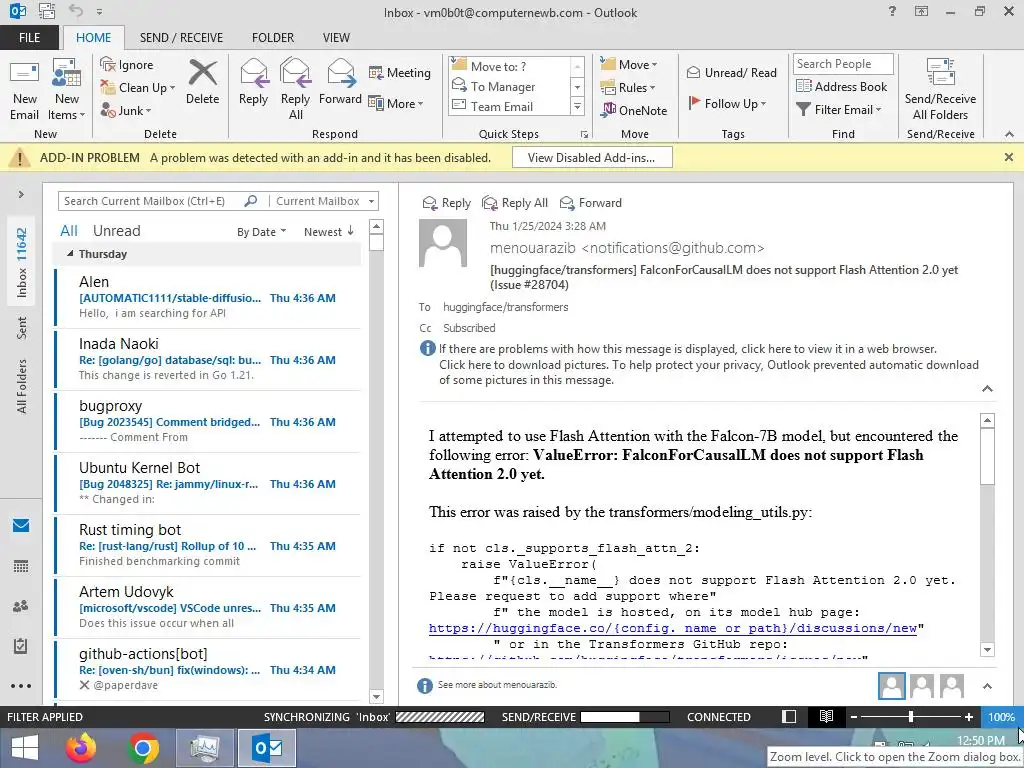The width and height of the screenshot is (1024, 768).
Task: Toggle Unread/Read status
Action: pos(731,72)
